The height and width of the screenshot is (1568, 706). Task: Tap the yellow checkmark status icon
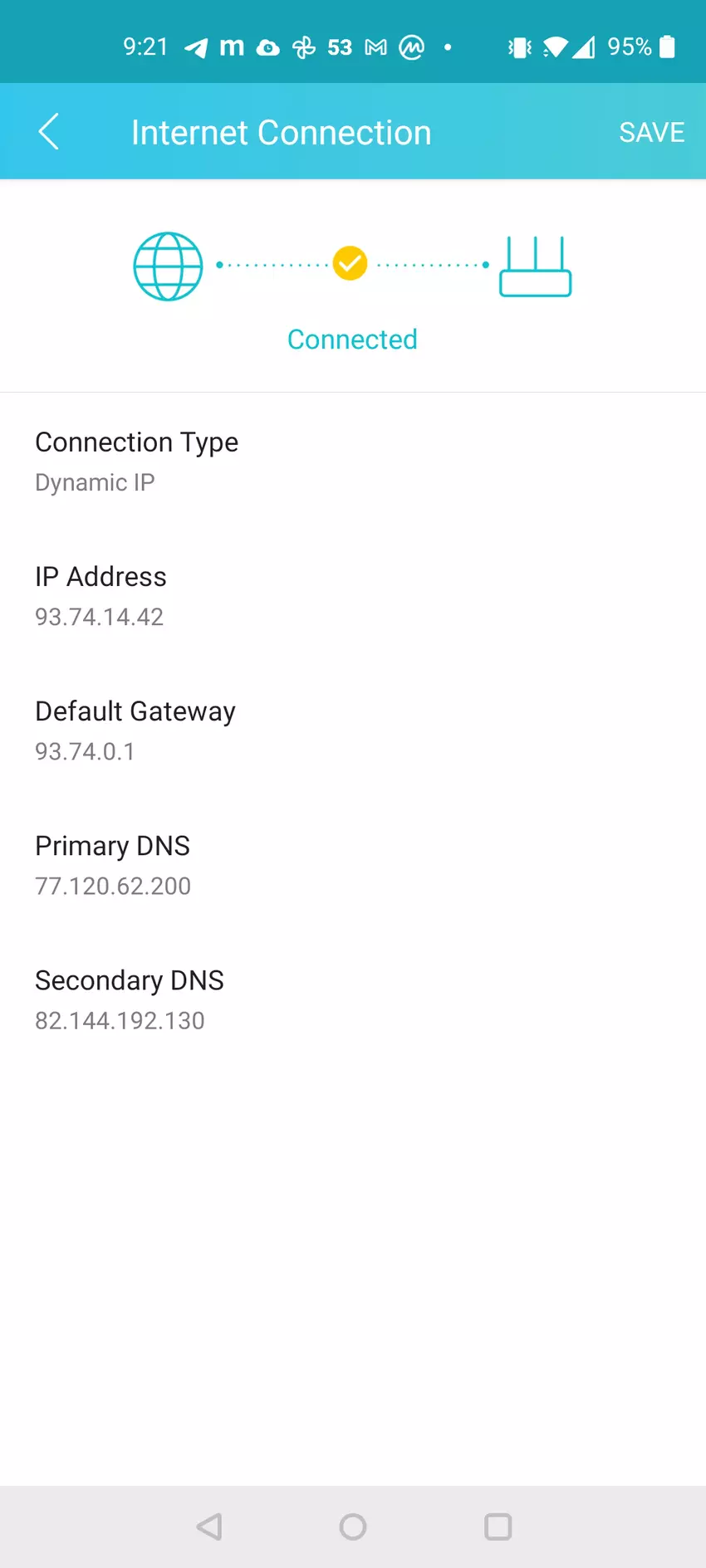coord(351,264)
